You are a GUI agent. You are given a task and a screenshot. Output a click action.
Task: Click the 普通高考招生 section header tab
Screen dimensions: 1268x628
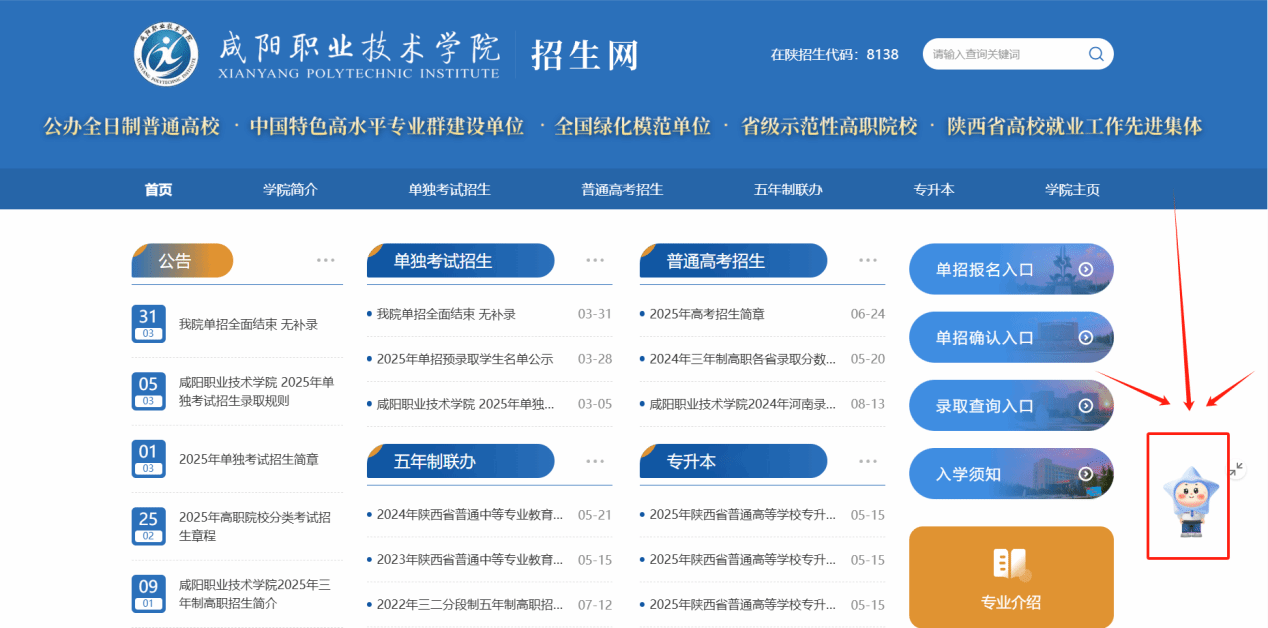pos(733,261)
